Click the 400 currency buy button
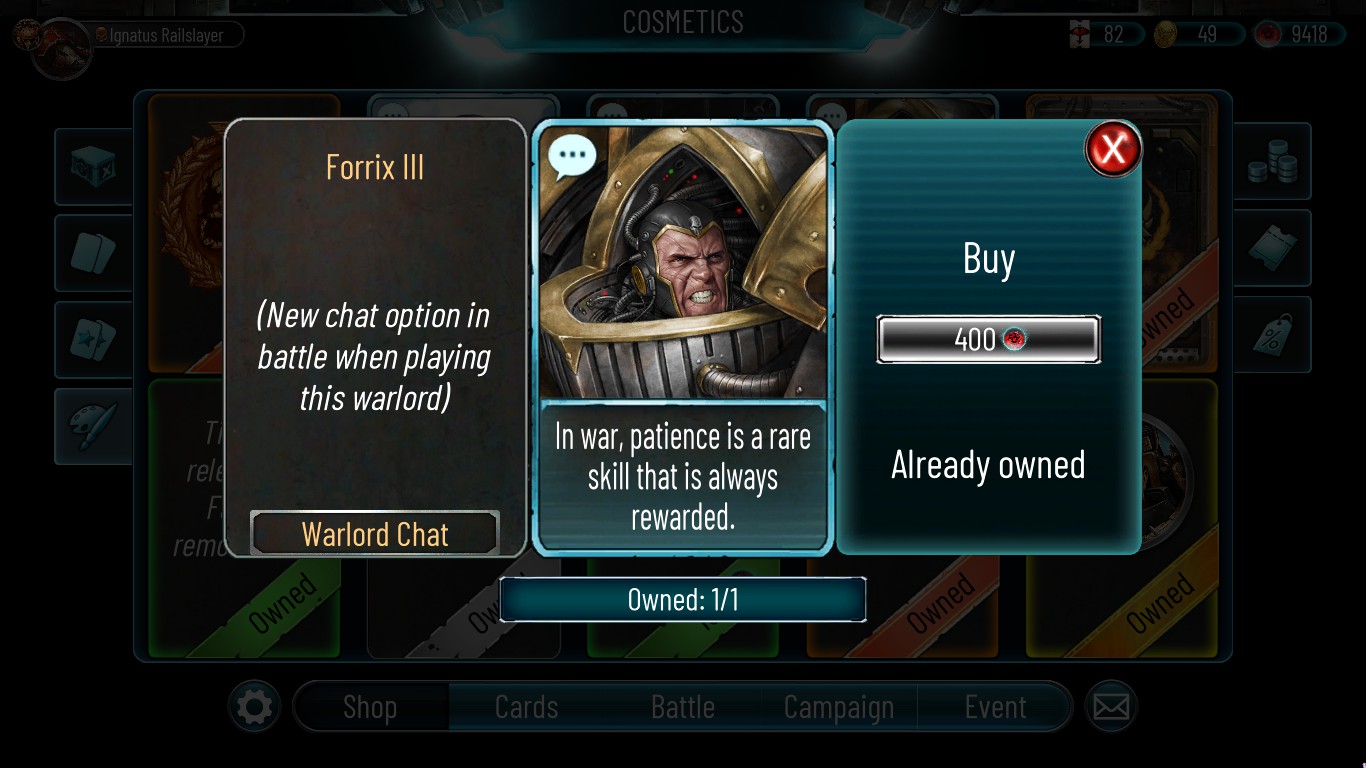 pos(988,340)
